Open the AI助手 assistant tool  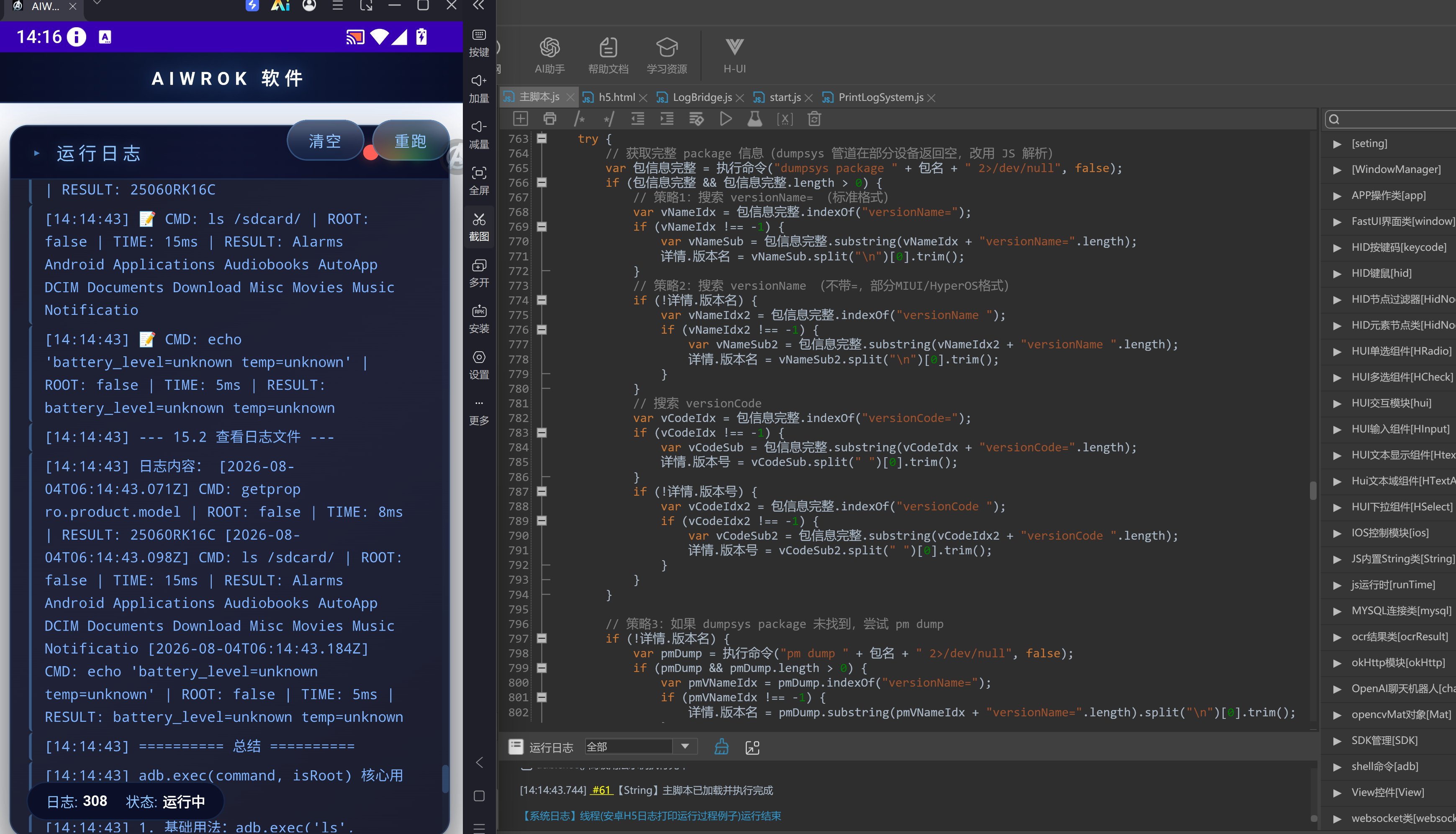549,56
